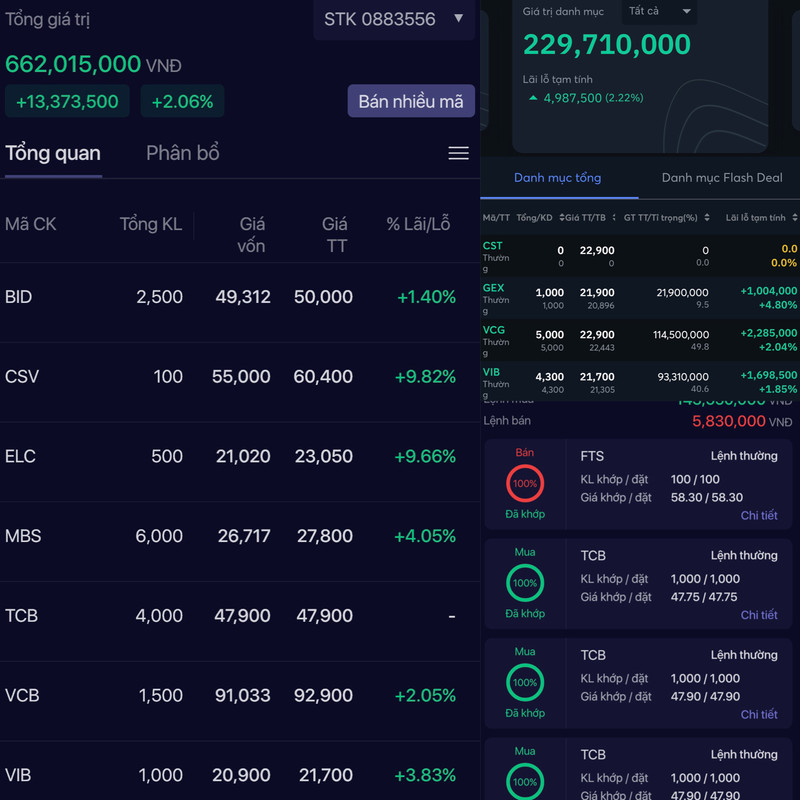The height and width of the screenshot is (800, 800).
Task: Tap the green 100% ring of TCB 47.75 order
Action: 525,583
